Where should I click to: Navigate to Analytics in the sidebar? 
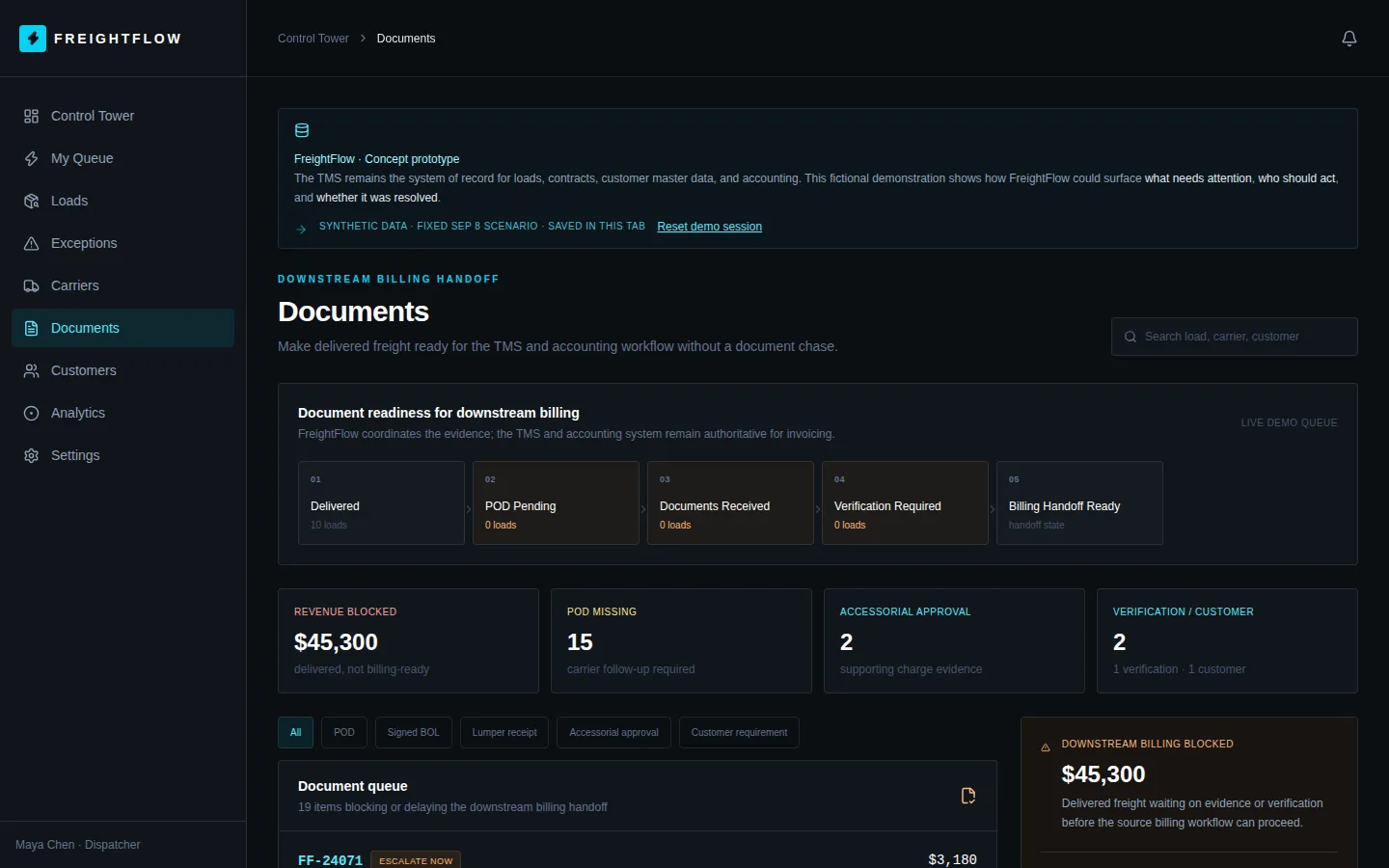[x=123, y=413]
